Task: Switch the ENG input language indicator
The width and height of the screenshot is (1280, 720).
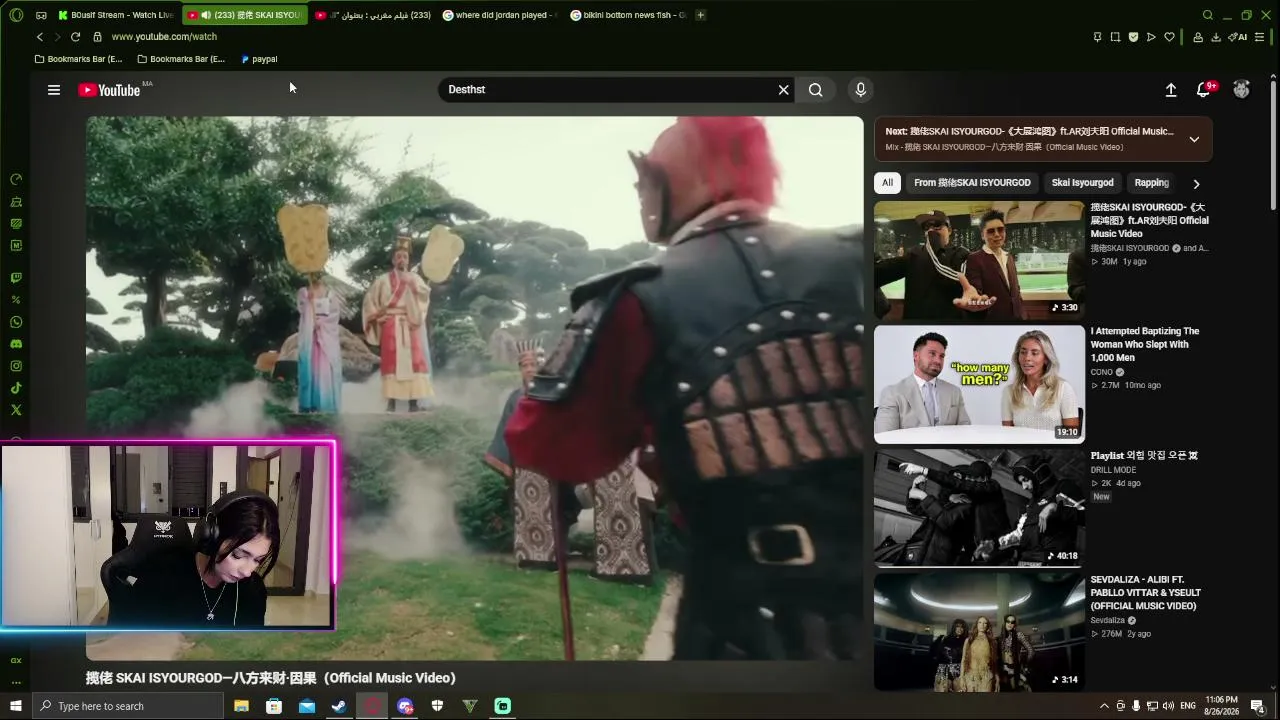Action: [1188, 706]
